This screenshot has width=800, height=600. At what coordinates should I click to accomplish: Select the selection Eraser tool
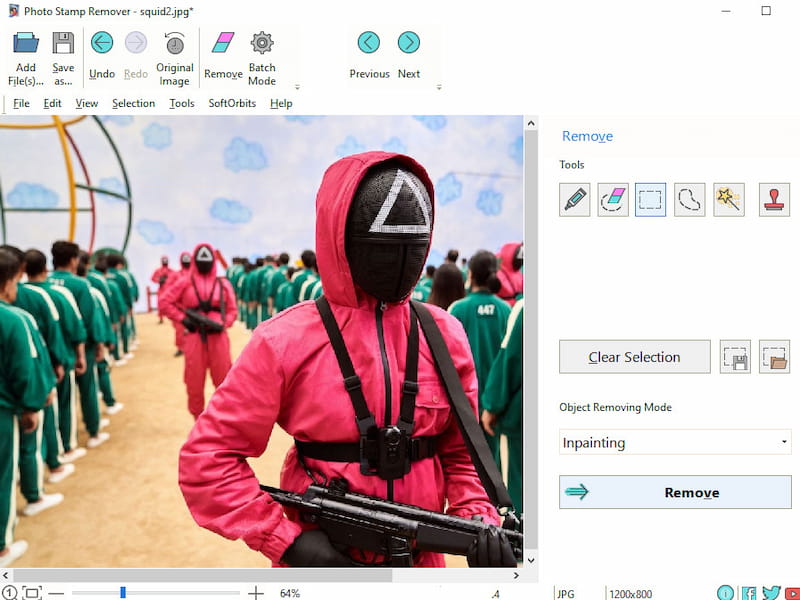(613, 199)
